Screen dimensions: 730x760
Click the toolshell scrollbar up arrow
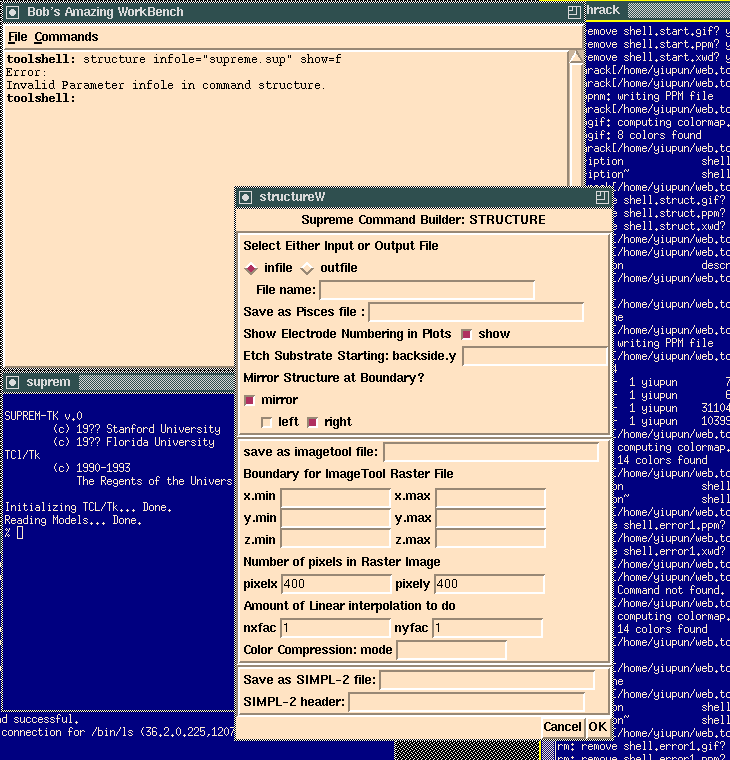tap(575, 58)
